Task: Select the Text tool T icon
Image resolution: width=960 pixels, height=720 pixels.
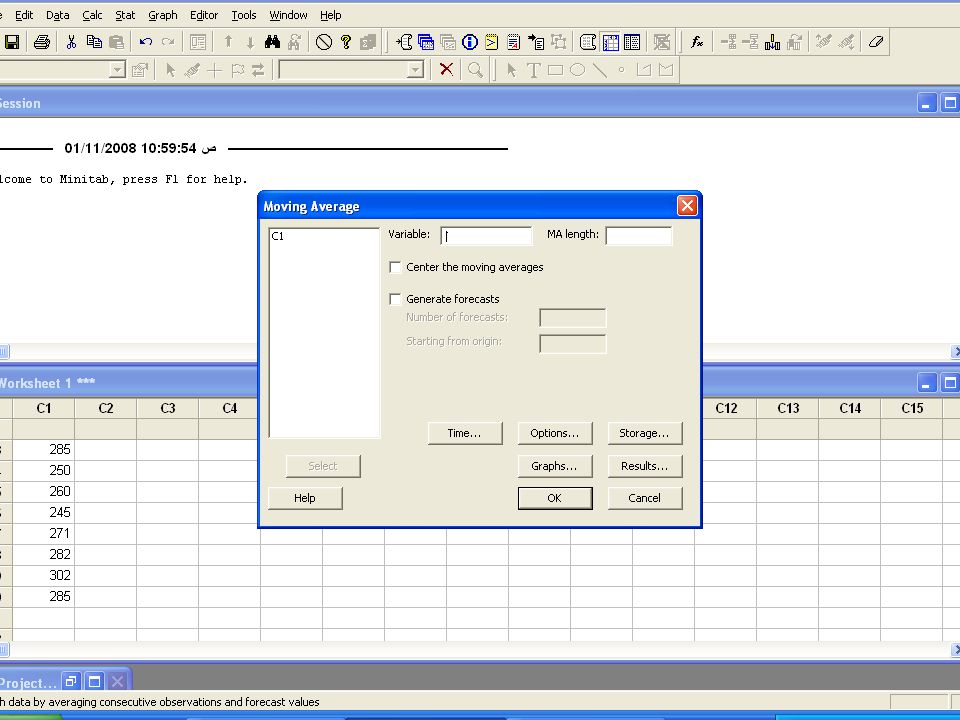Action: 533,70
